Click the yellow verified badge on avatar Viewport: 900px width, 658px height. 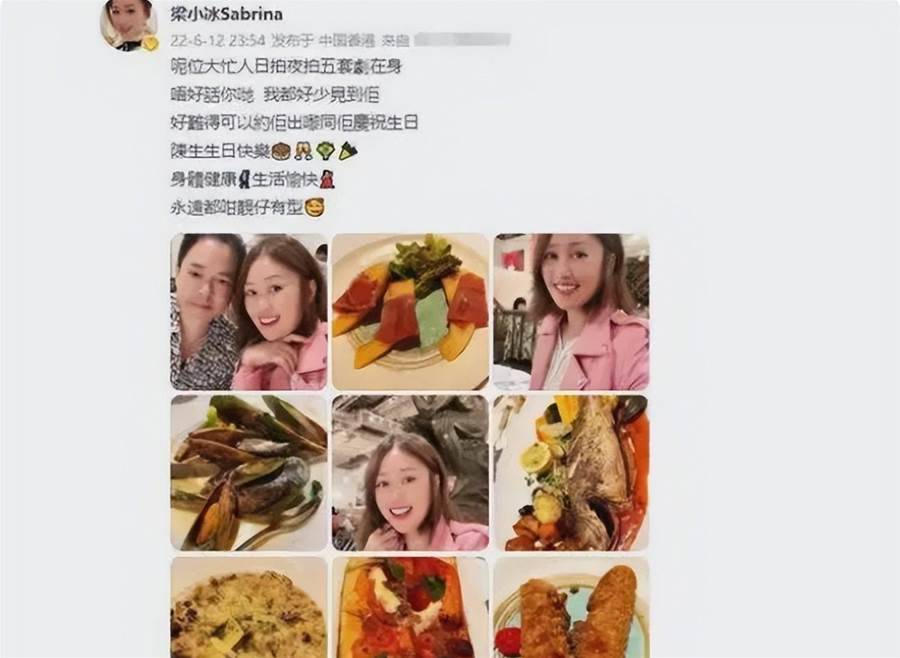click(150, 43)
